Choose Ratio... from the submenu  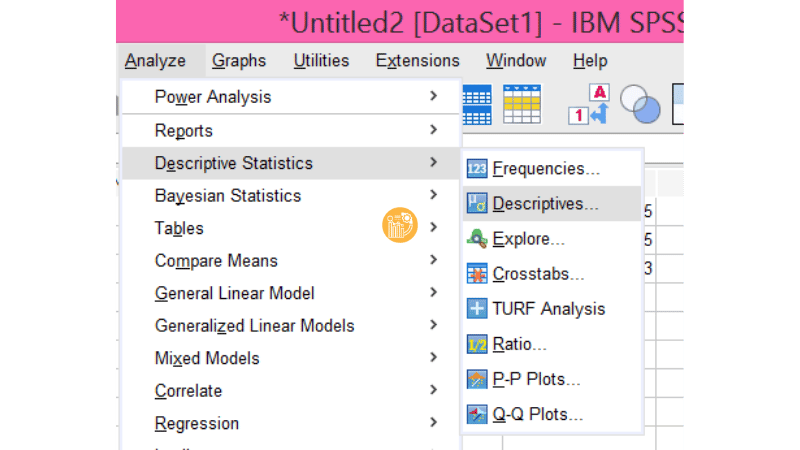[x=552, y=344]
